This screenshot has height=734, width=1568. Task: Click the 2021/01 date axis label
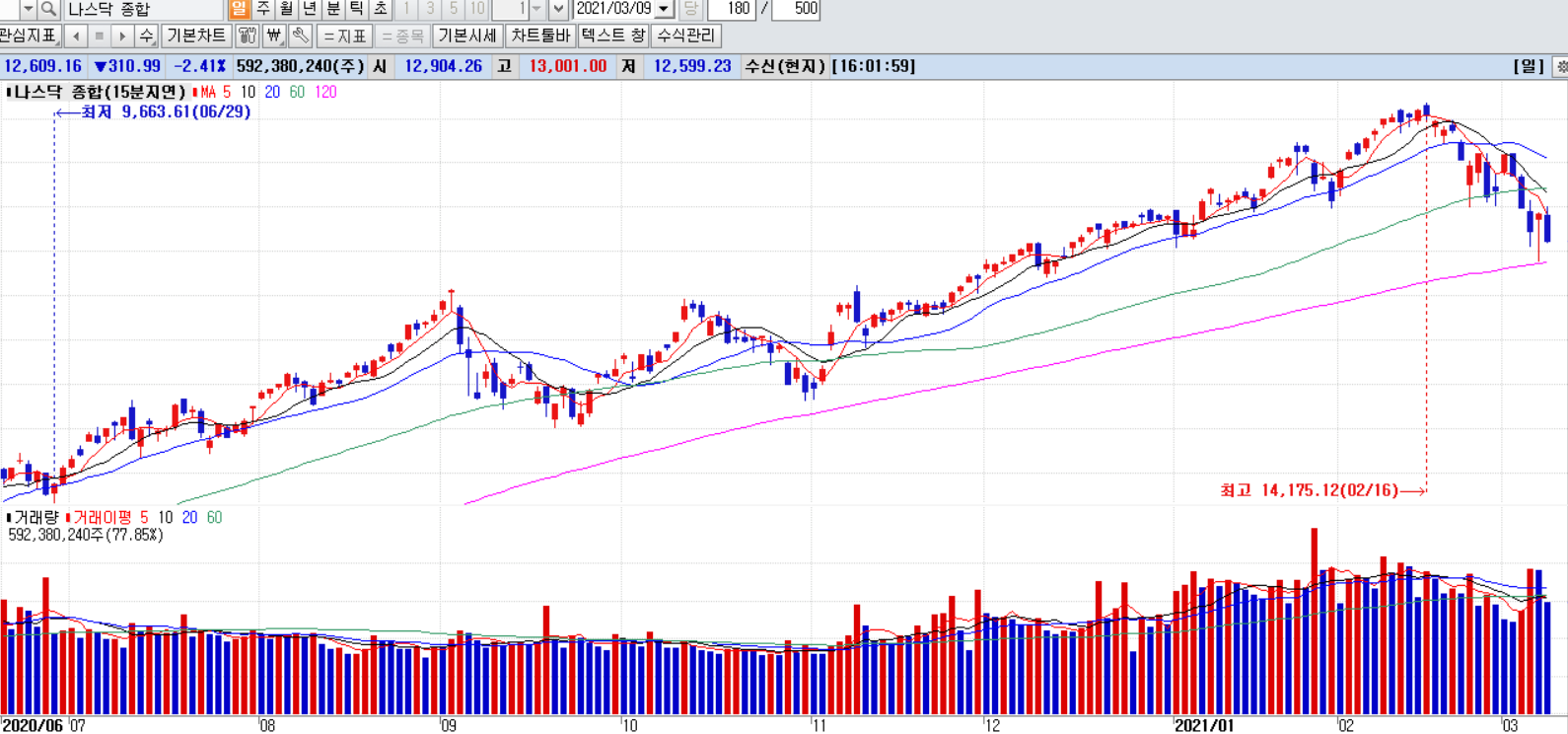click(1204, 725)
